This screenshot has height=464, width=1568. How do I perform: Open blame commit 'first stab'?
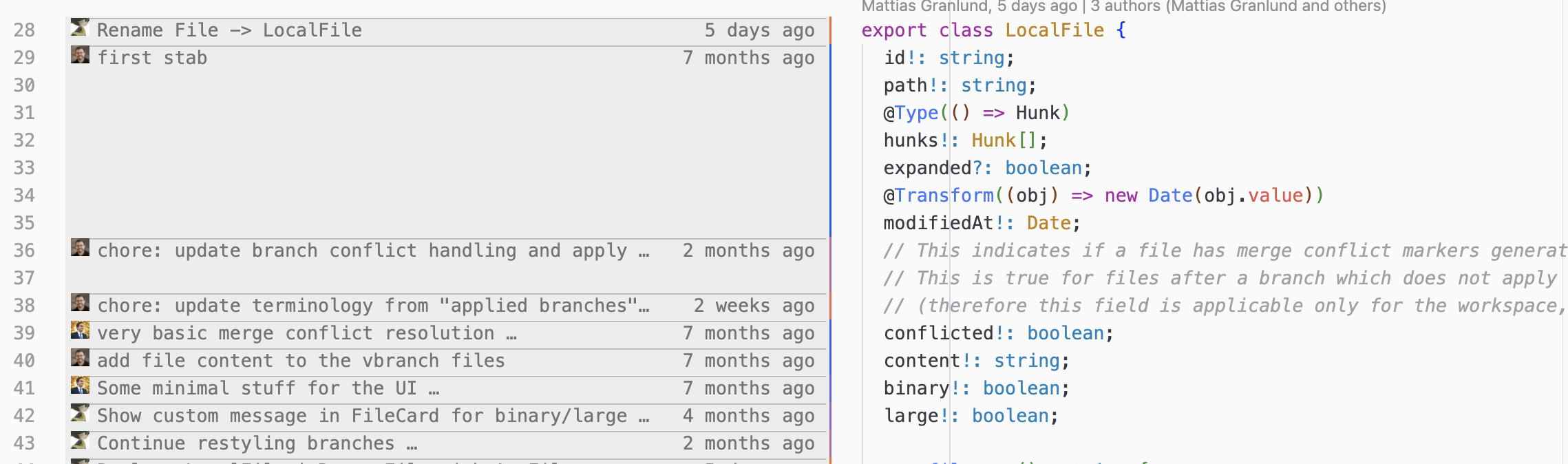[152, 58]
